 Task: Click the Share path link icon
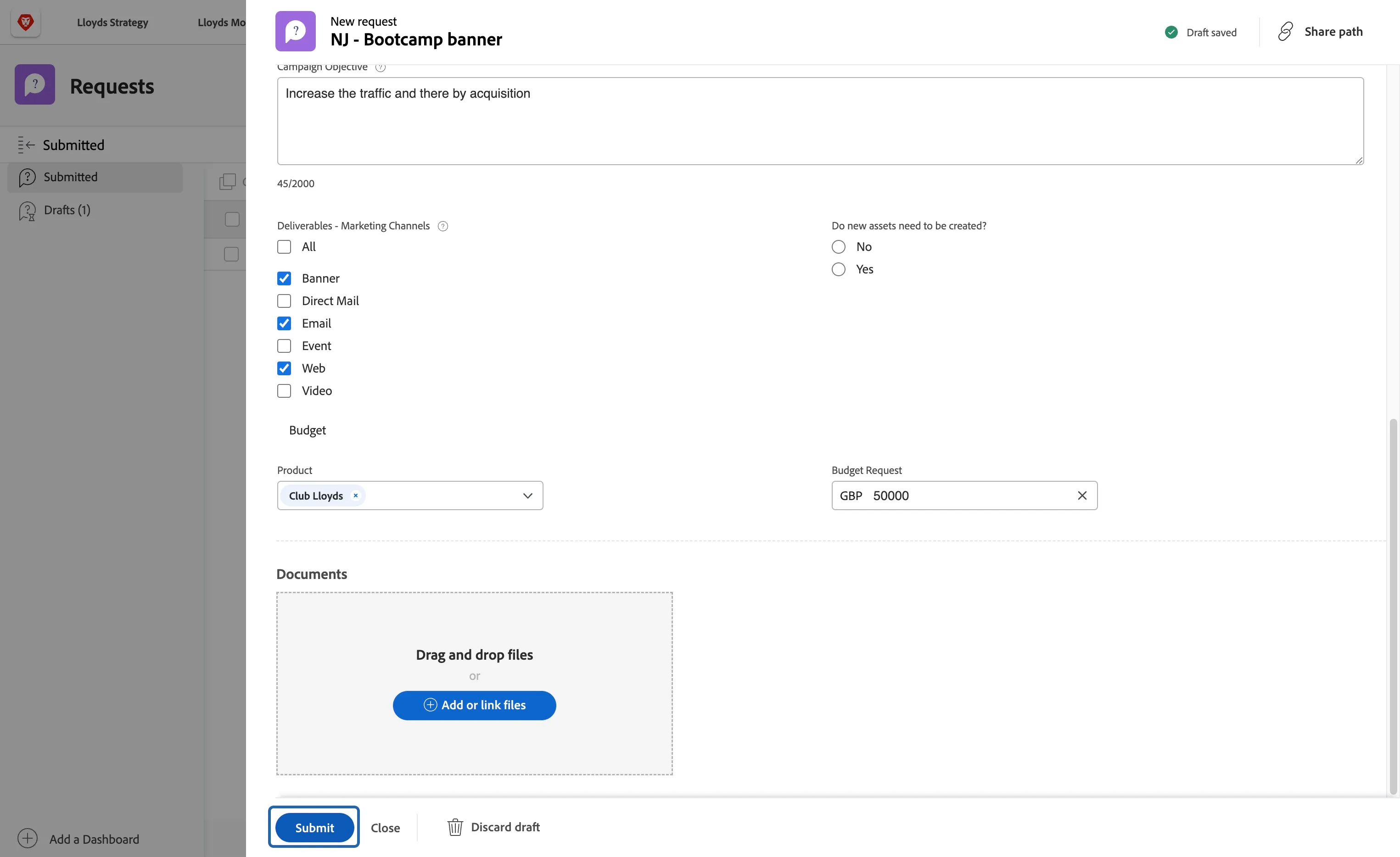[x=1286, y=31]
